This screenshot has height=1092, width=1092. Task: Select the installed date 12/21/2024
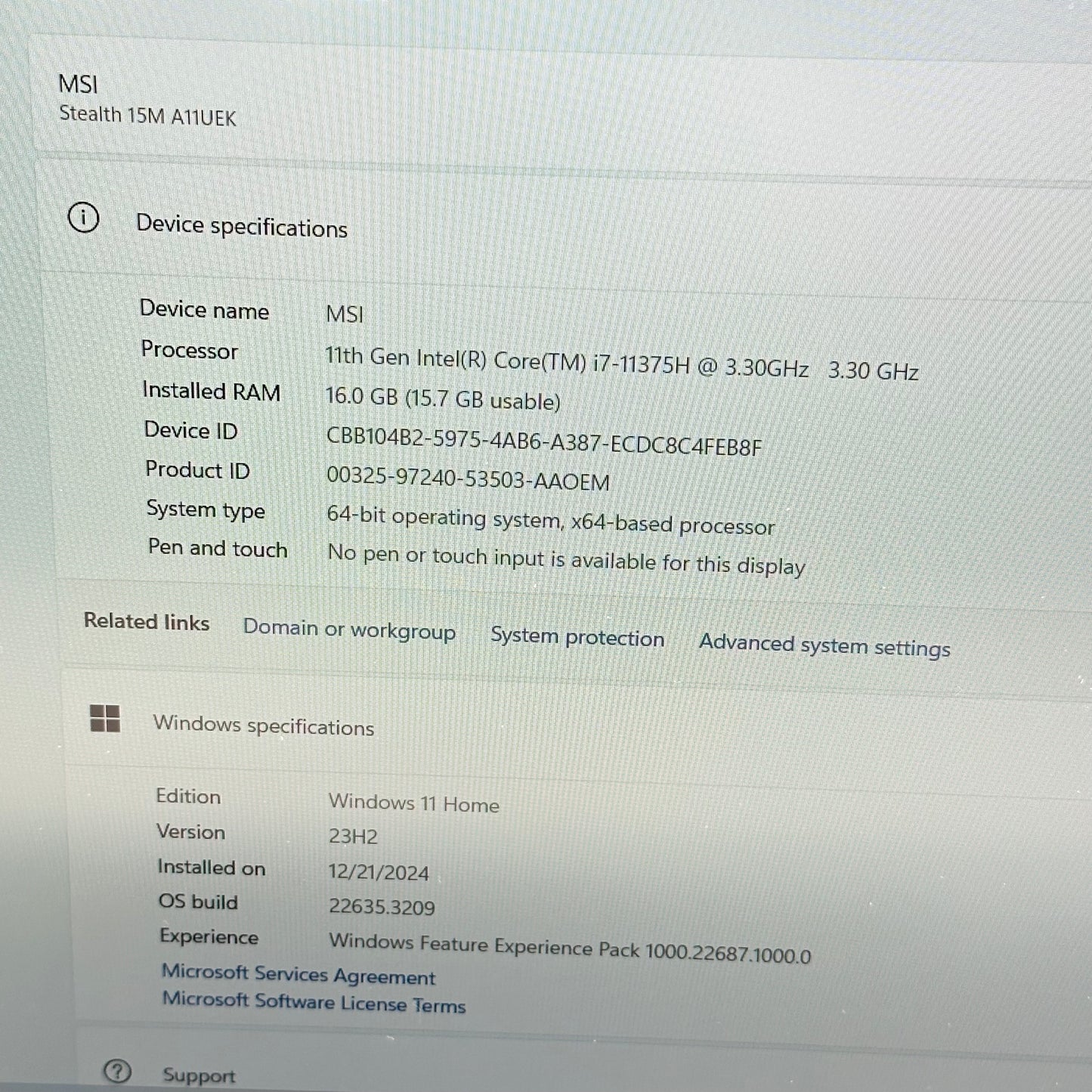coord(379,872)
